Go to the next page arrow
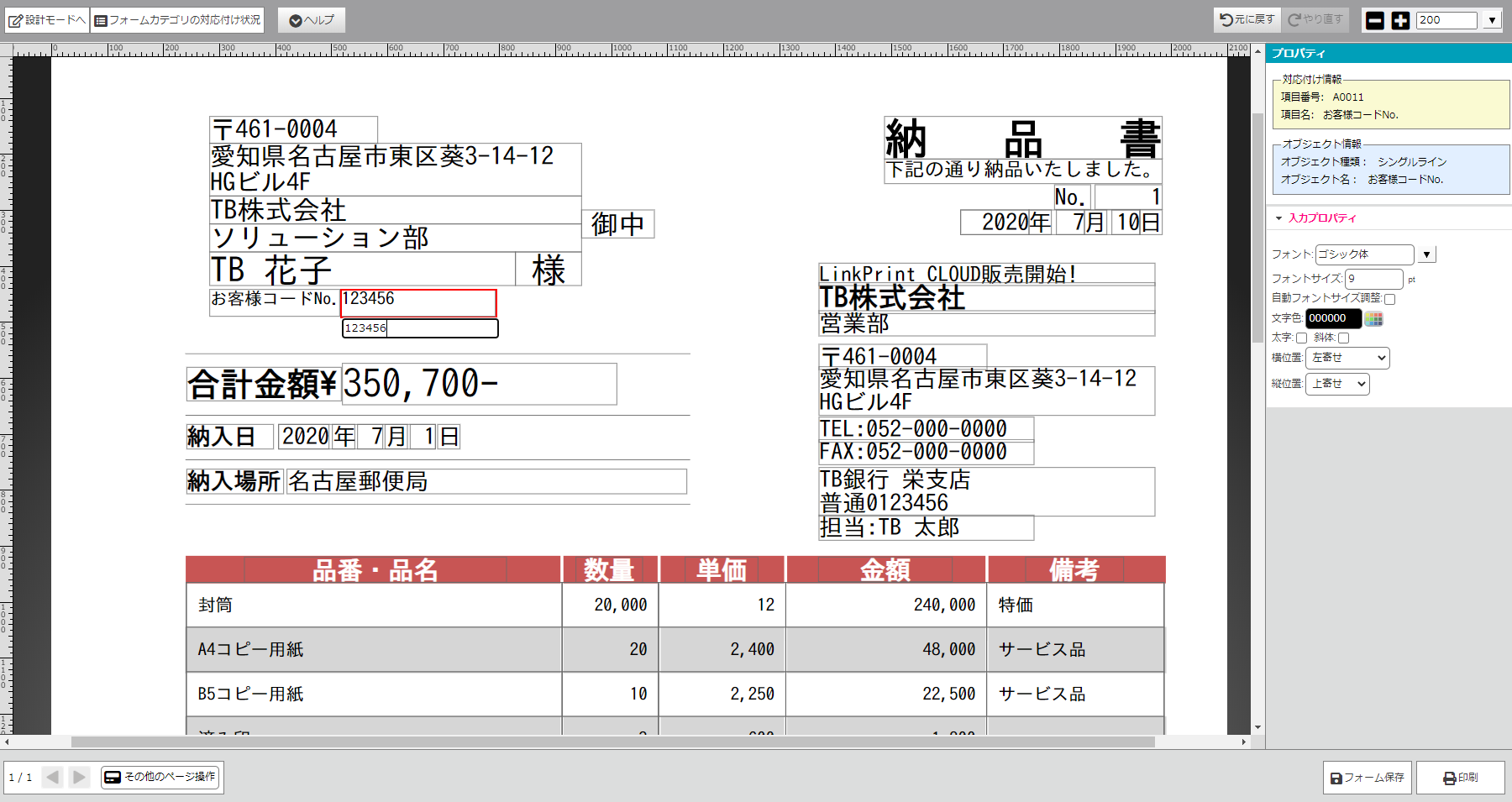Screen dimensions: 1512x802 79,777
